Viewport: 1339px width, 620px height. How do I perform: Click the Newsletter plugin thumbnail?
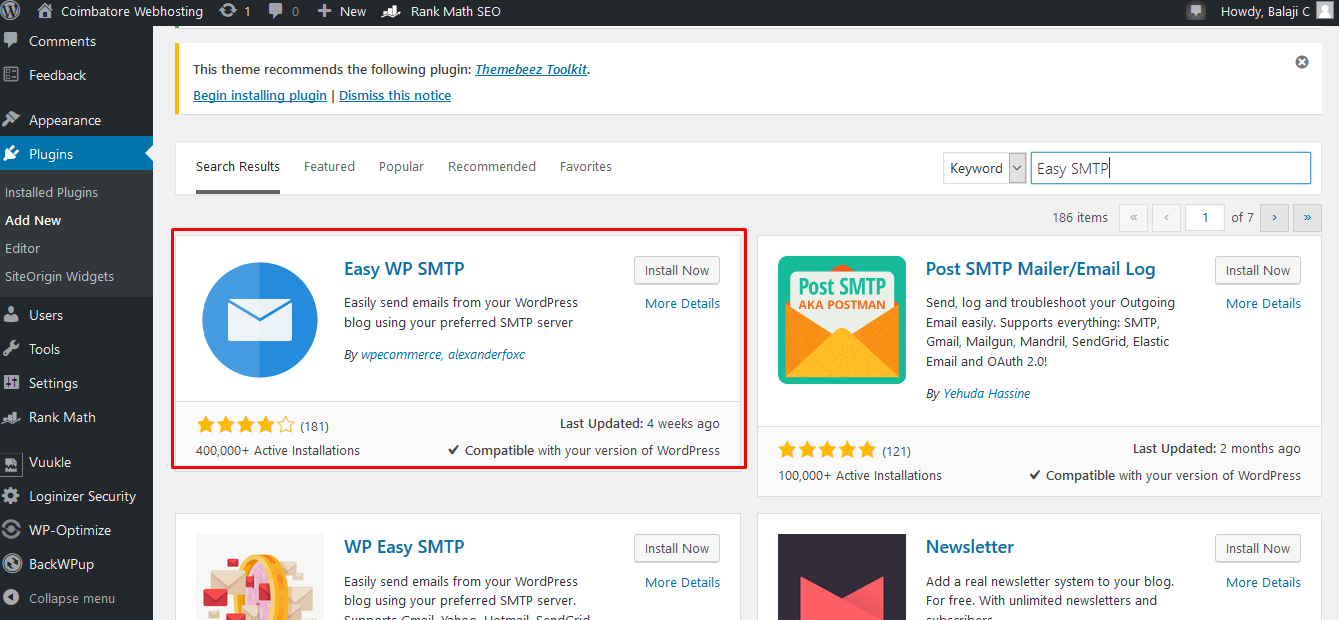[x=842, y=577]
